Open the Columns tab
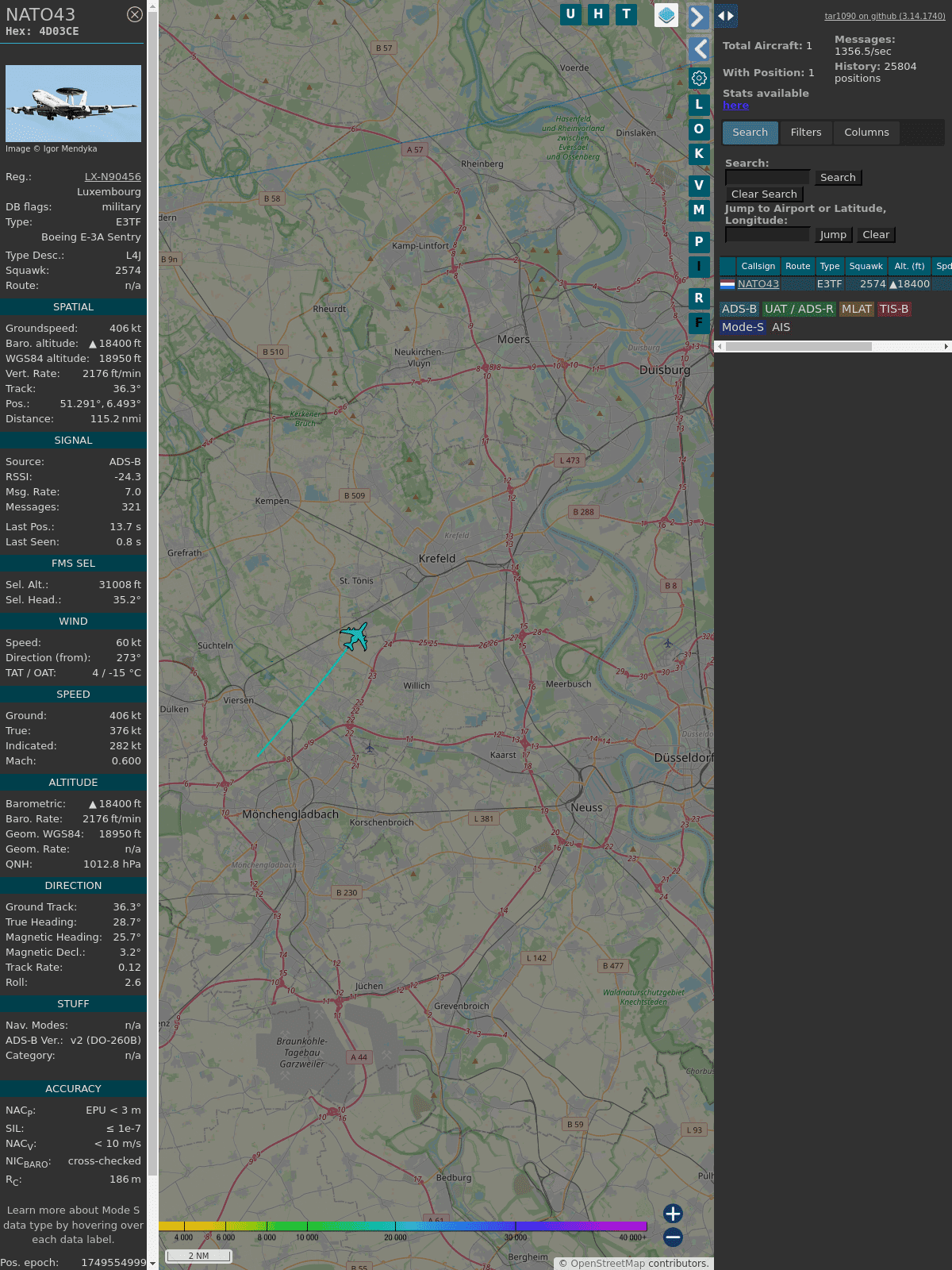952x1270 pixels. click(866, 133)
